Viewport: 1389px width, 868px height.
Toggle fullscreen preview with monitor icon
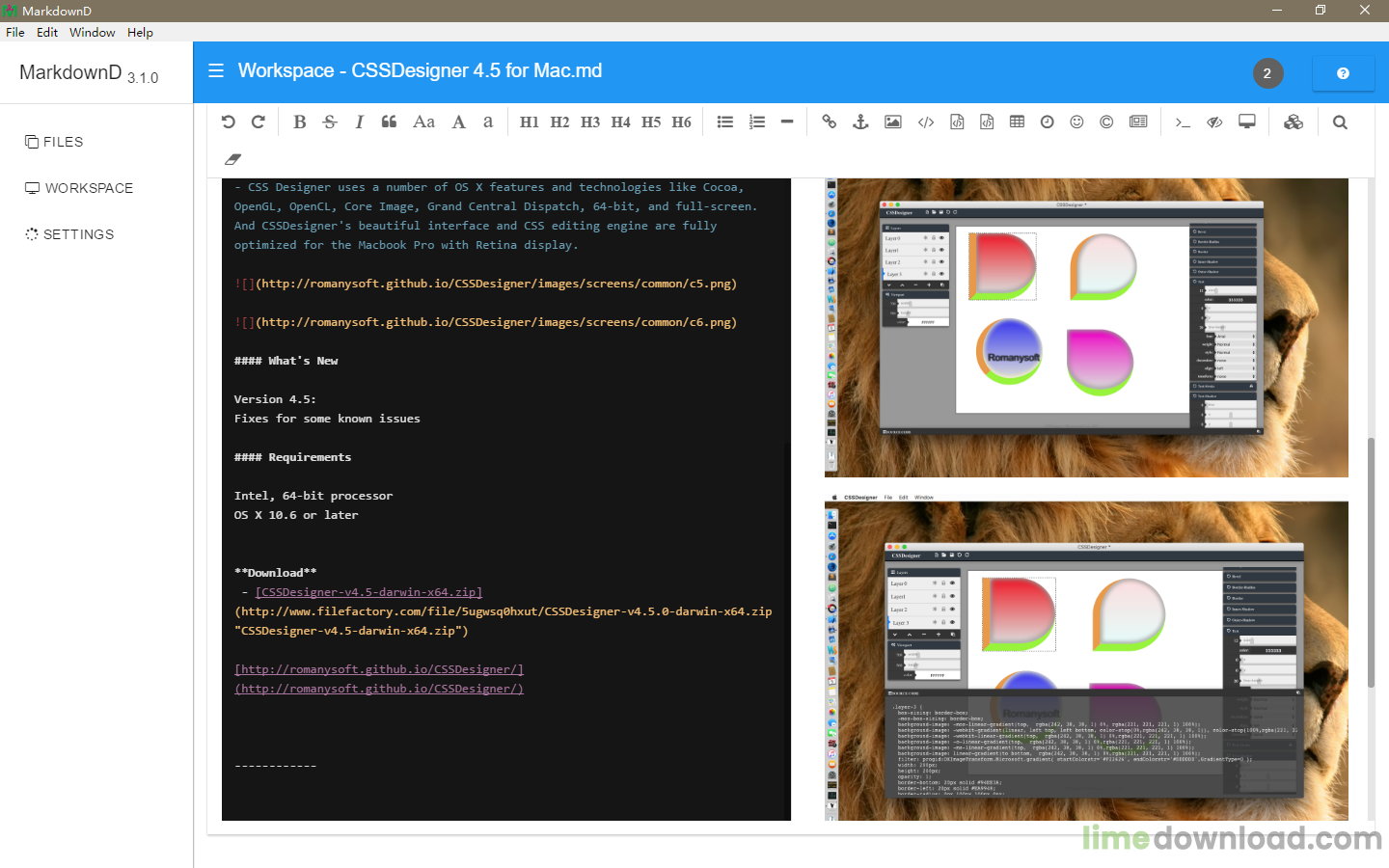[x=1247, y=122]
